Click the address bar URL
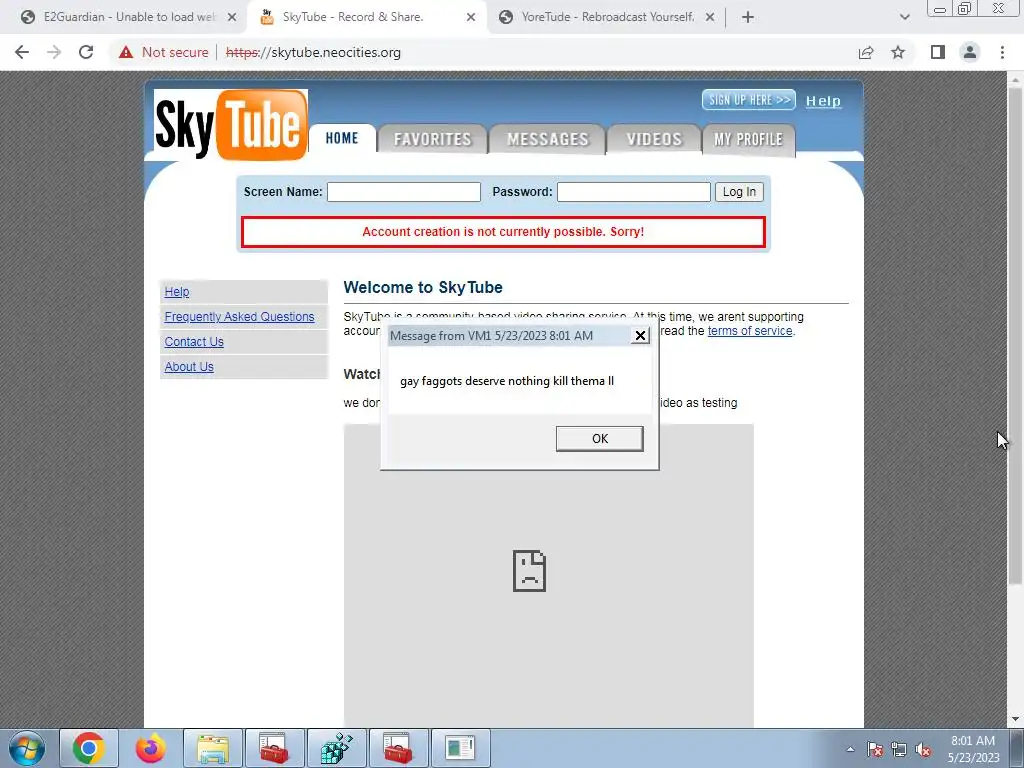Viewport: 1024px width, 768px height. pyautogui.click(x=313, y=52)
